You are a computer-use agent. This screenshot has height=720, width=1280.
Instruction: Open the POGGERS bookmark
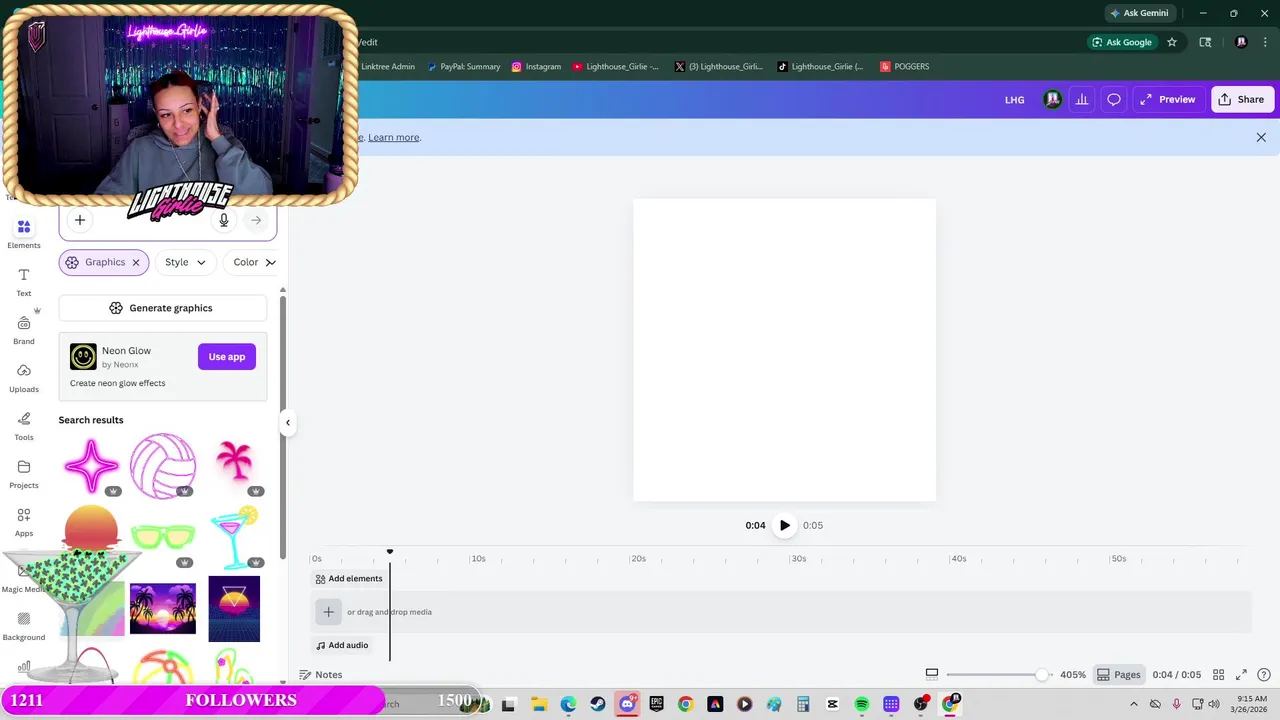point(905,67)
